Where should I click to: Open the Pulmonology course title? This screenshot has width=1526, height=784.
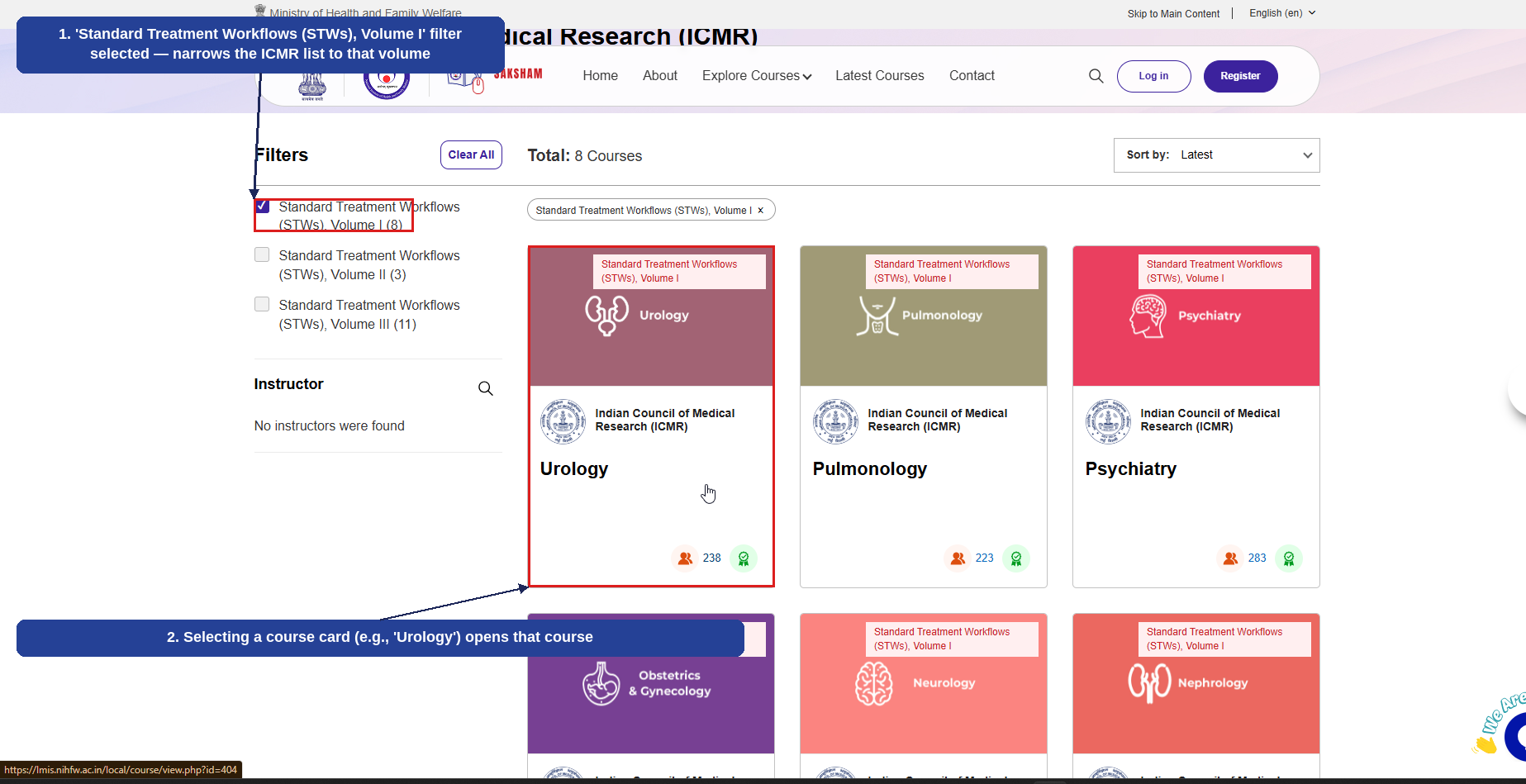point(869,468)
